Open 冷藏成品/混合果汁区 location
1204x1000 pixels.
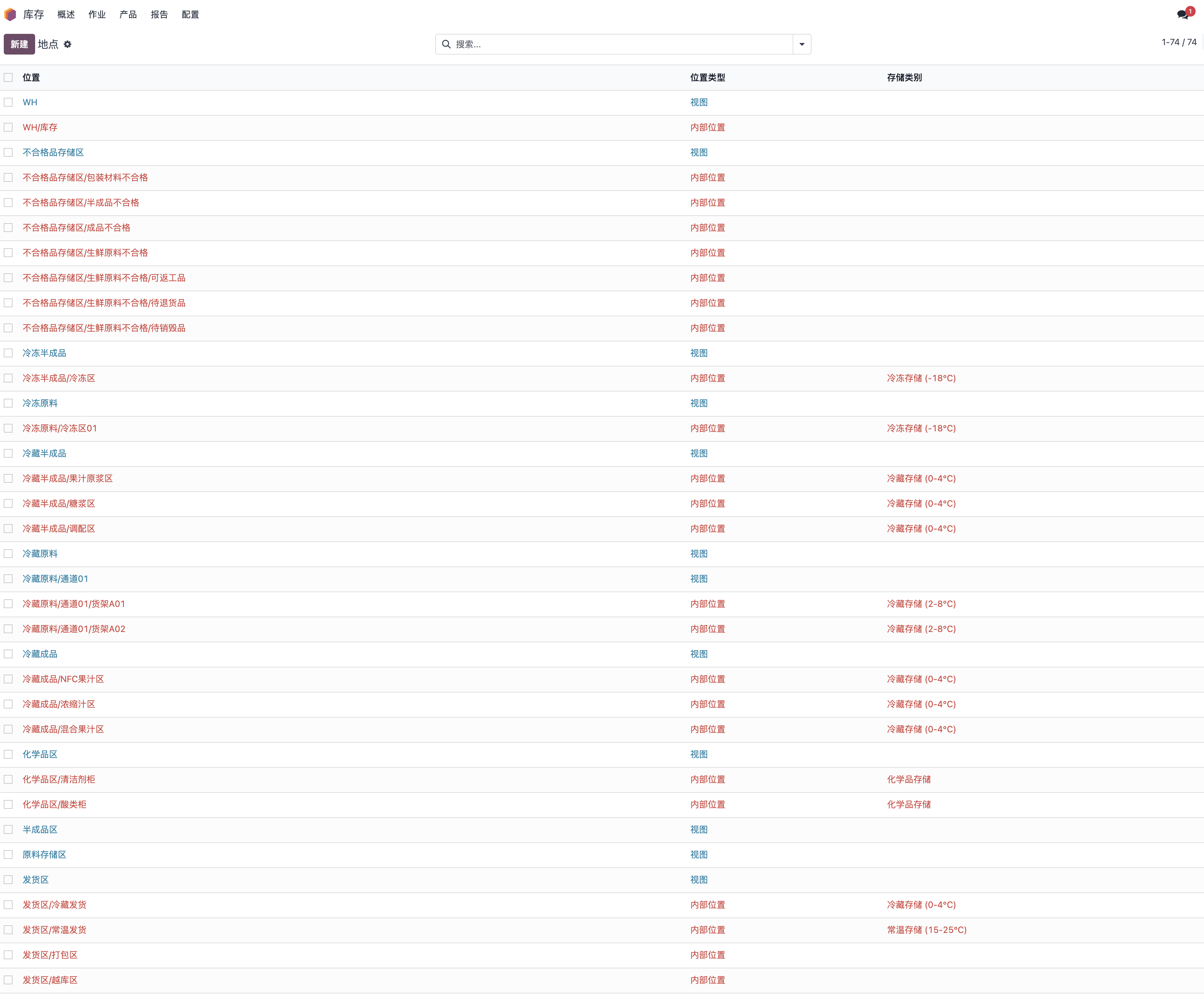[63, 729]
